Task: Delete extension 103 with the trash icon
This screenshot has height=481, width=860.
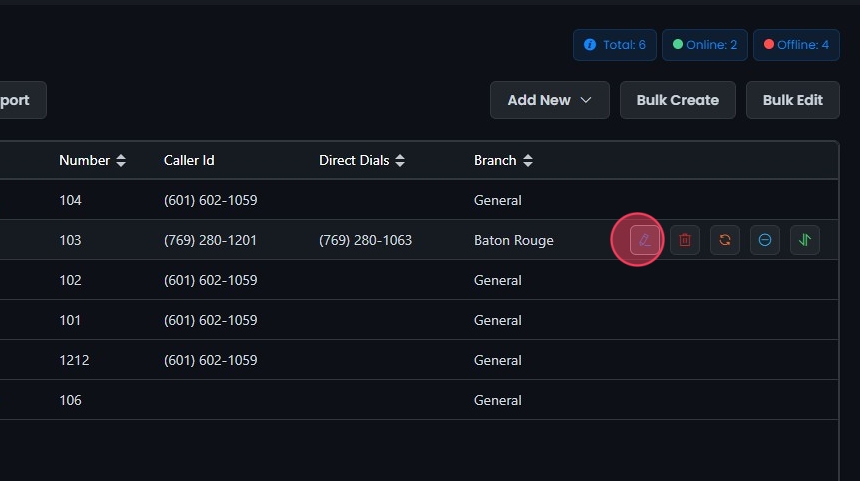Action: (x=685, y=240)
